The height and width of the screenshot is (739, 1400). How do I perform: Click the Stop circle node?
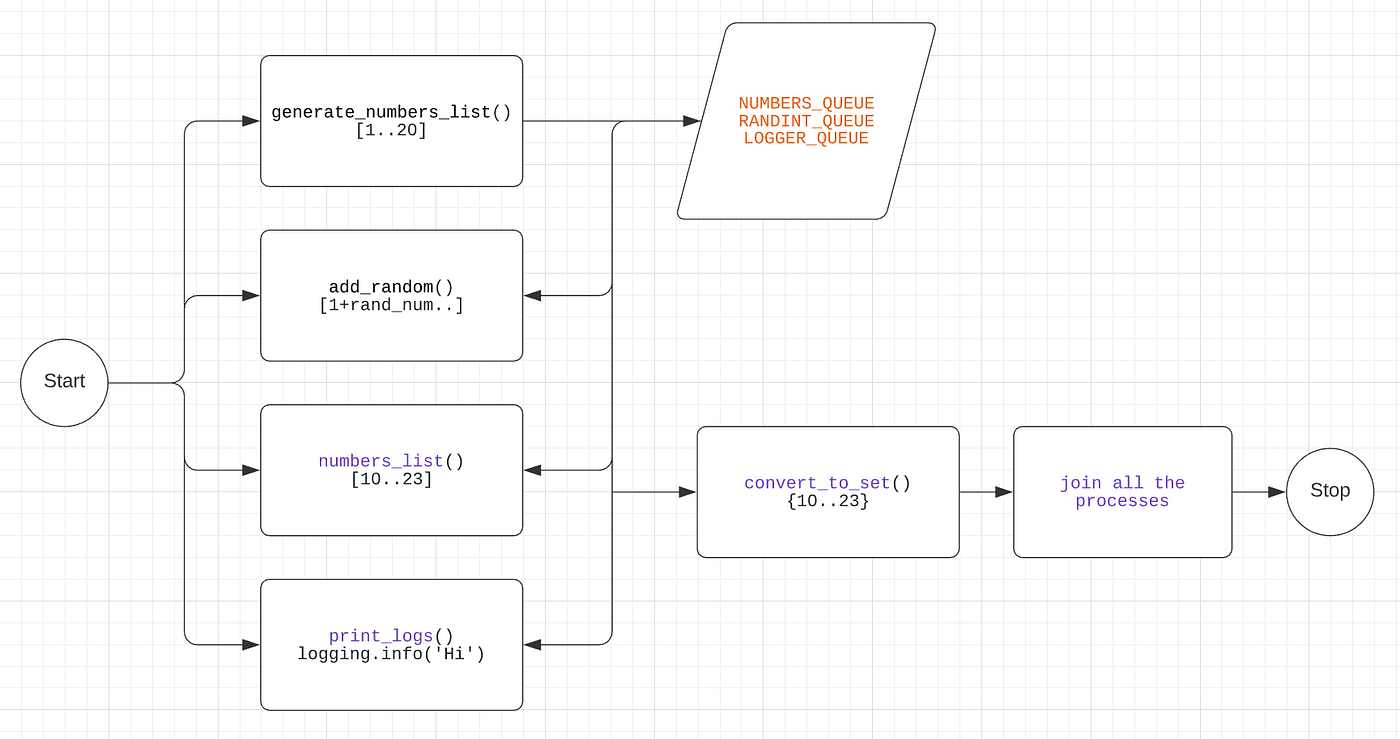point(1329,491)
